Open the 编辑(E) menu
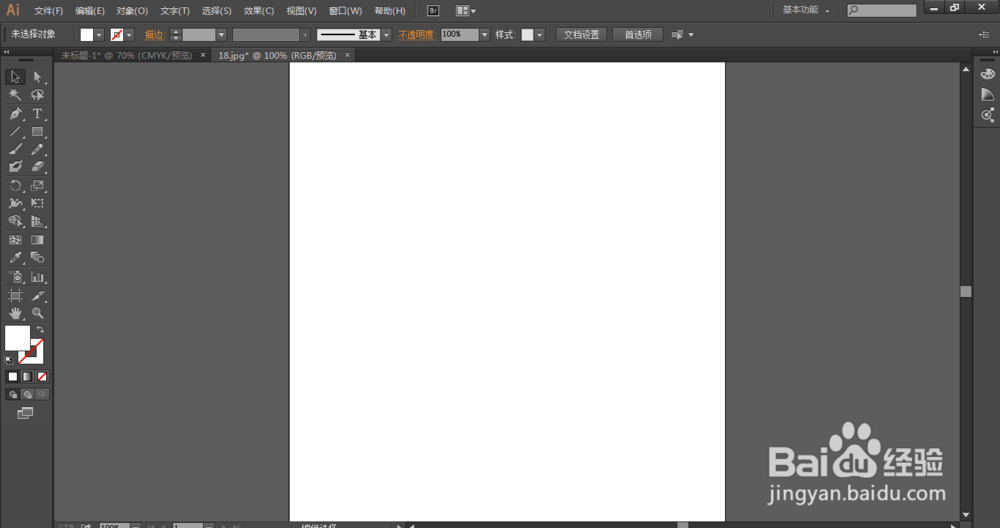The width and height of the screenshot is (1000, 528). coord(90,11)
